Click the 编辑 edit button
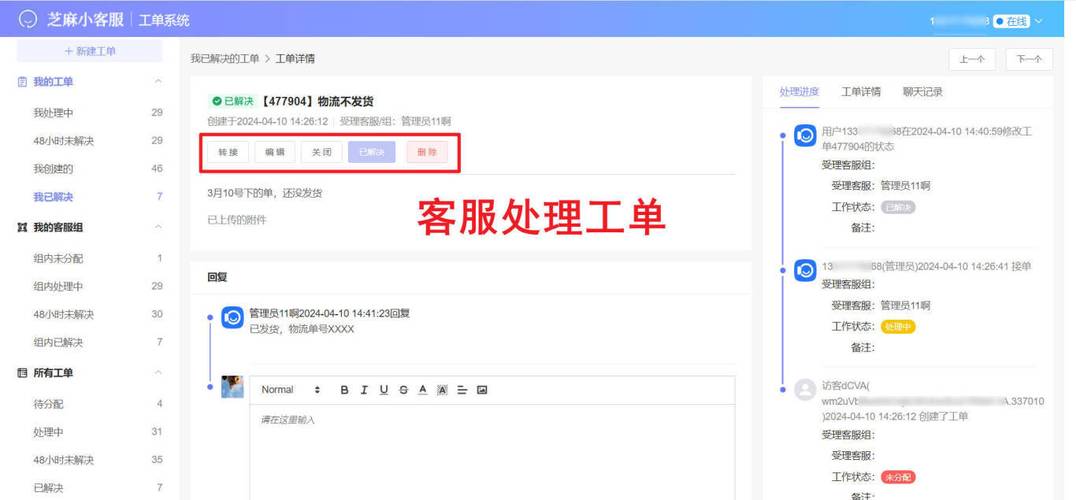Viewport: 1076px width, 500px height. pyautogui.click(x=275, y=152)
